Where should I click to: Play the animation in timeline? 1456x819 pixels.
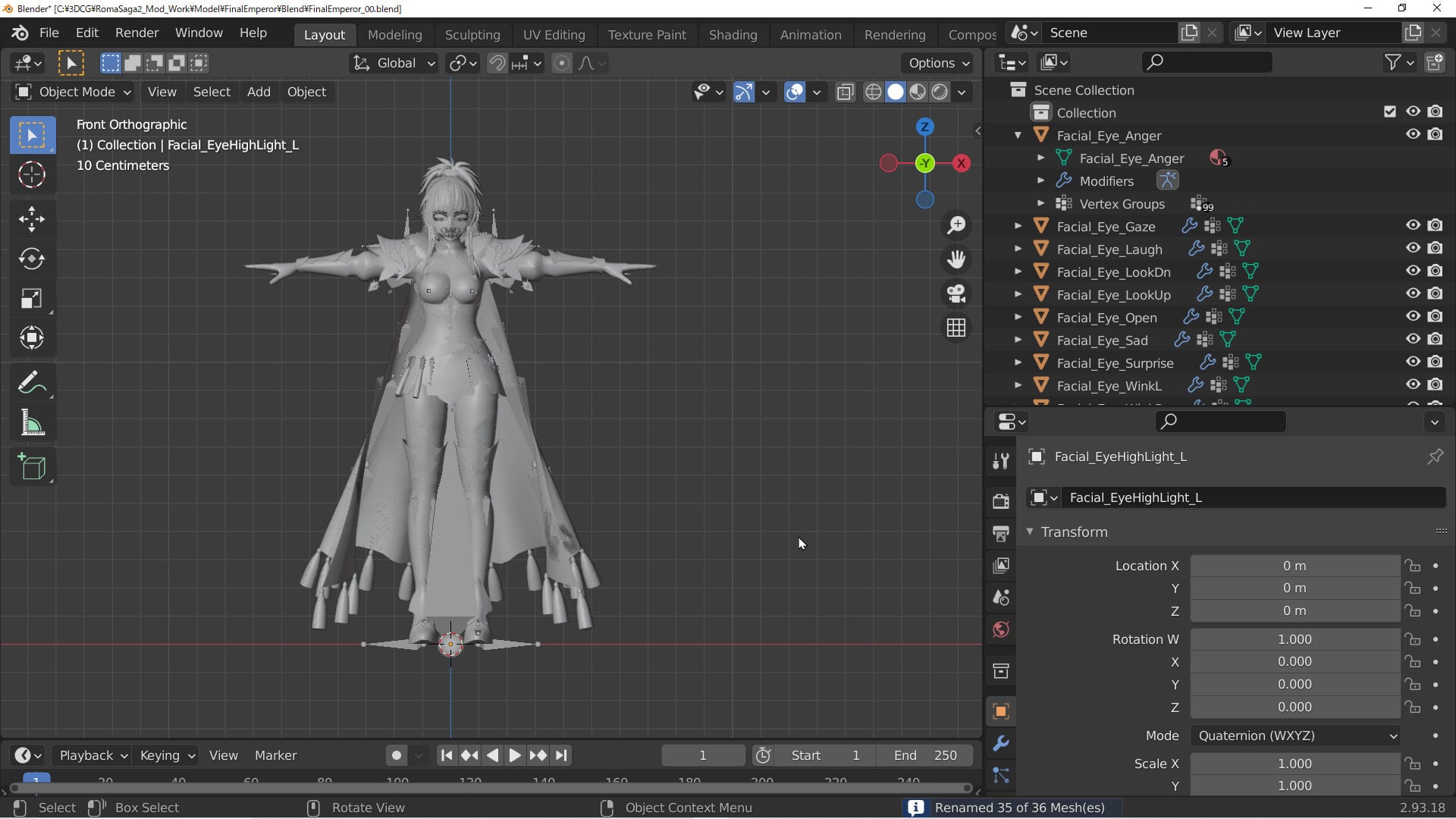(514, 755)
